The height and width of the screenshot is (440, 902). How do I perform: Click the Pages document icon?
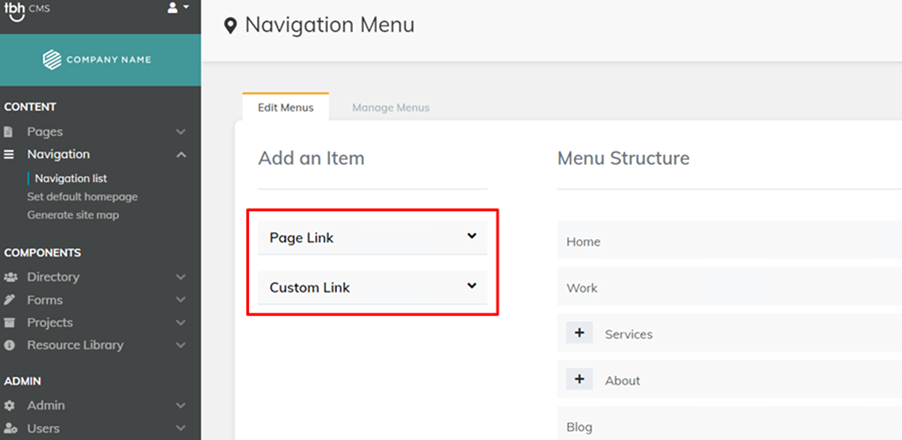pyautogui.click(x=8, y=132)
